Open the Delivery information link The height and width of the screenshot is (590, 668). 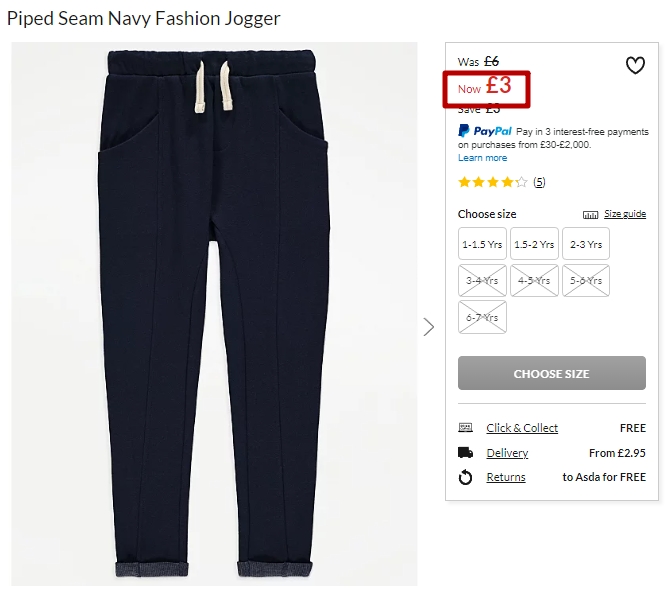point(507,453)
